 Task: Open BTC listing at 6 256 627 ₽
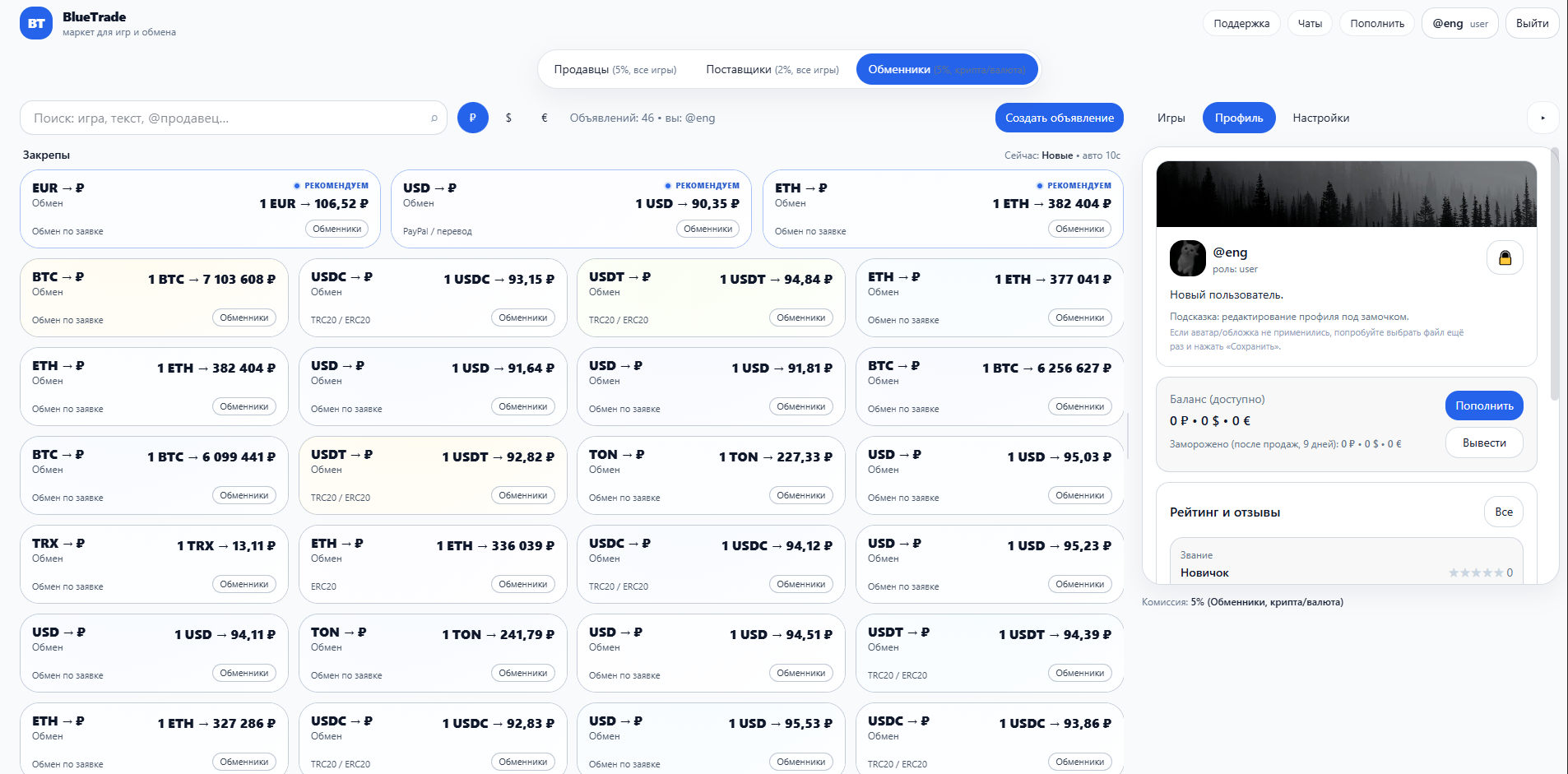tap(990, 387)
